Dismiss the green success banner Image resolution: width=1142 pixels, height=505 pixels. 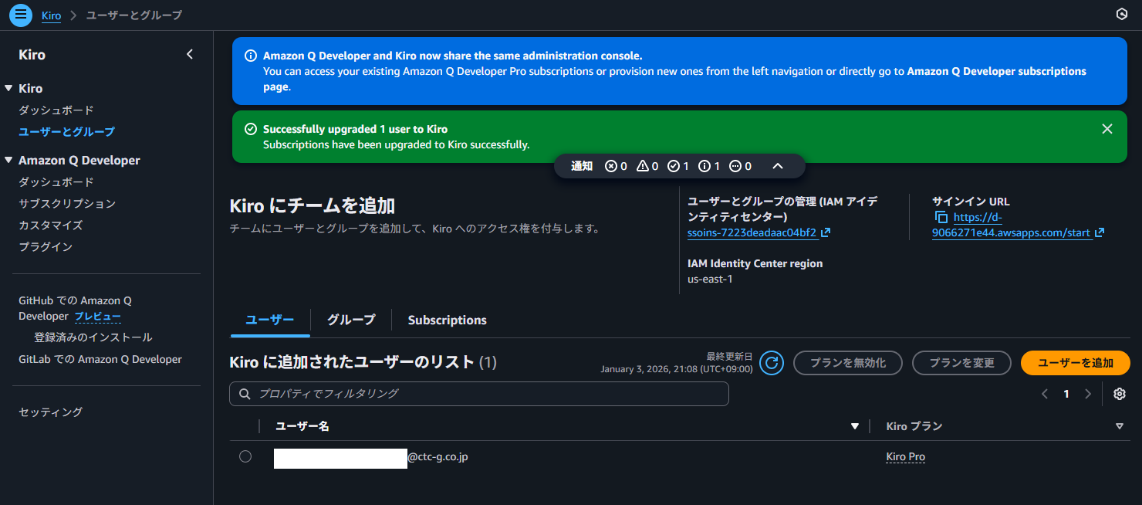pyautogui.click(x=1107, y=129)
